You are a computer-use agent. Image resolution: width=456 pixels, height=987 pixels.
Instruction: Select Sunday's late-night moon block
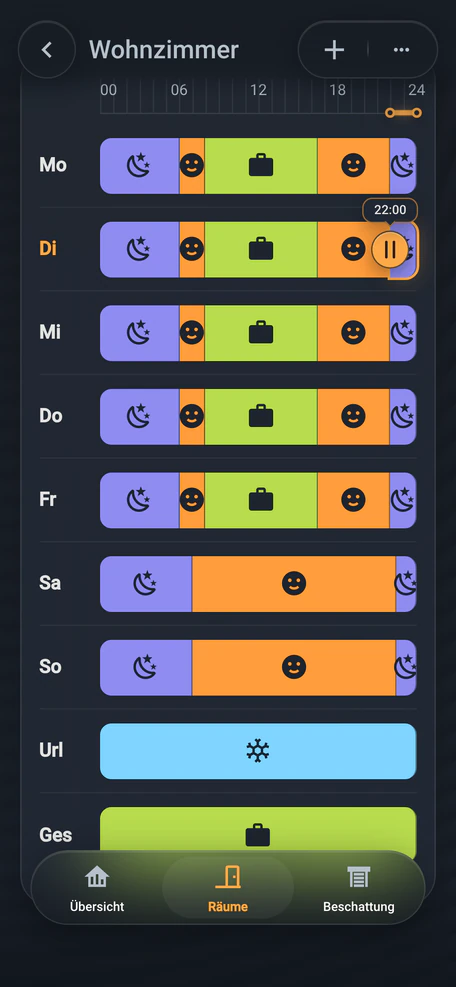tap(406, 667)
